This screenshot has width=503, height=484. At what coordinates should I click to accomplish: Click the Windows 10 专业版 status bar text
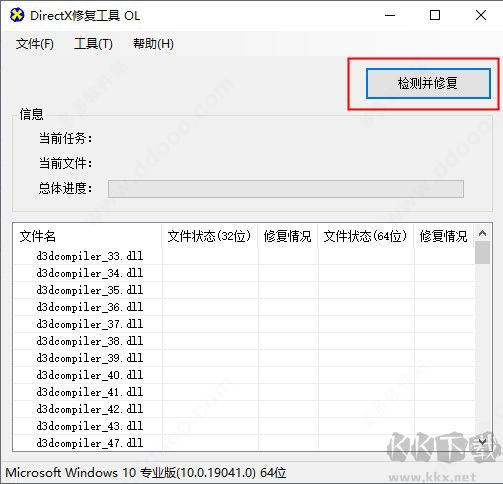(x=146, y=473)
